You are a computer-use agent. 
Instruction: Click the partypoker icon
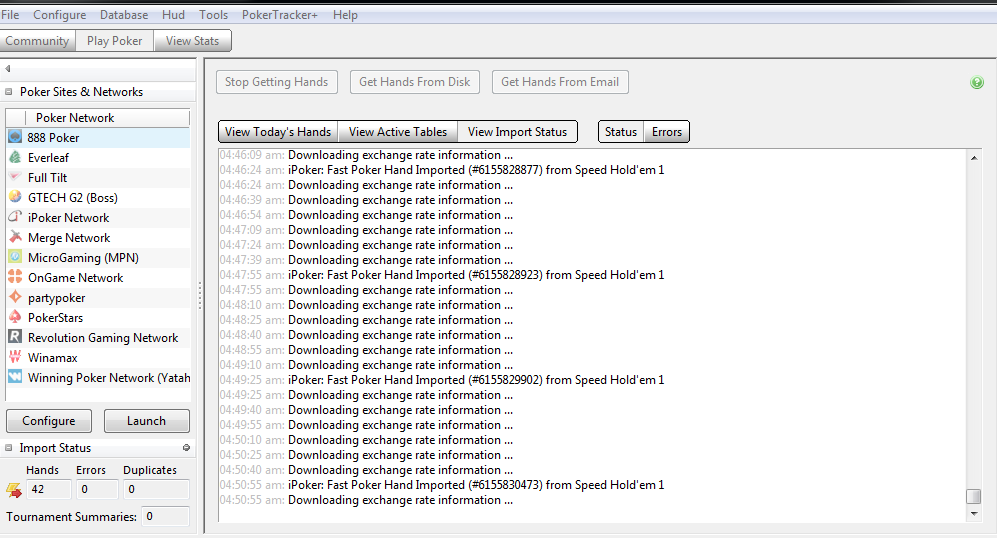(x=15, y=298)
